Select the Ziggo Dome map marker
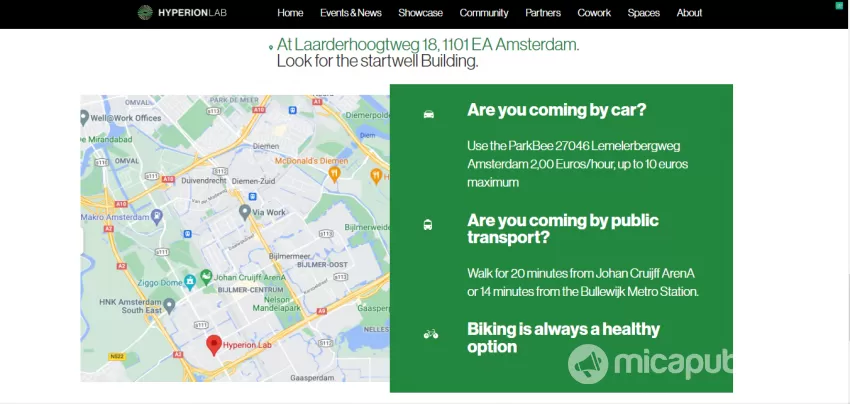Viewport: 850px width, 404px height. point(190,281)
